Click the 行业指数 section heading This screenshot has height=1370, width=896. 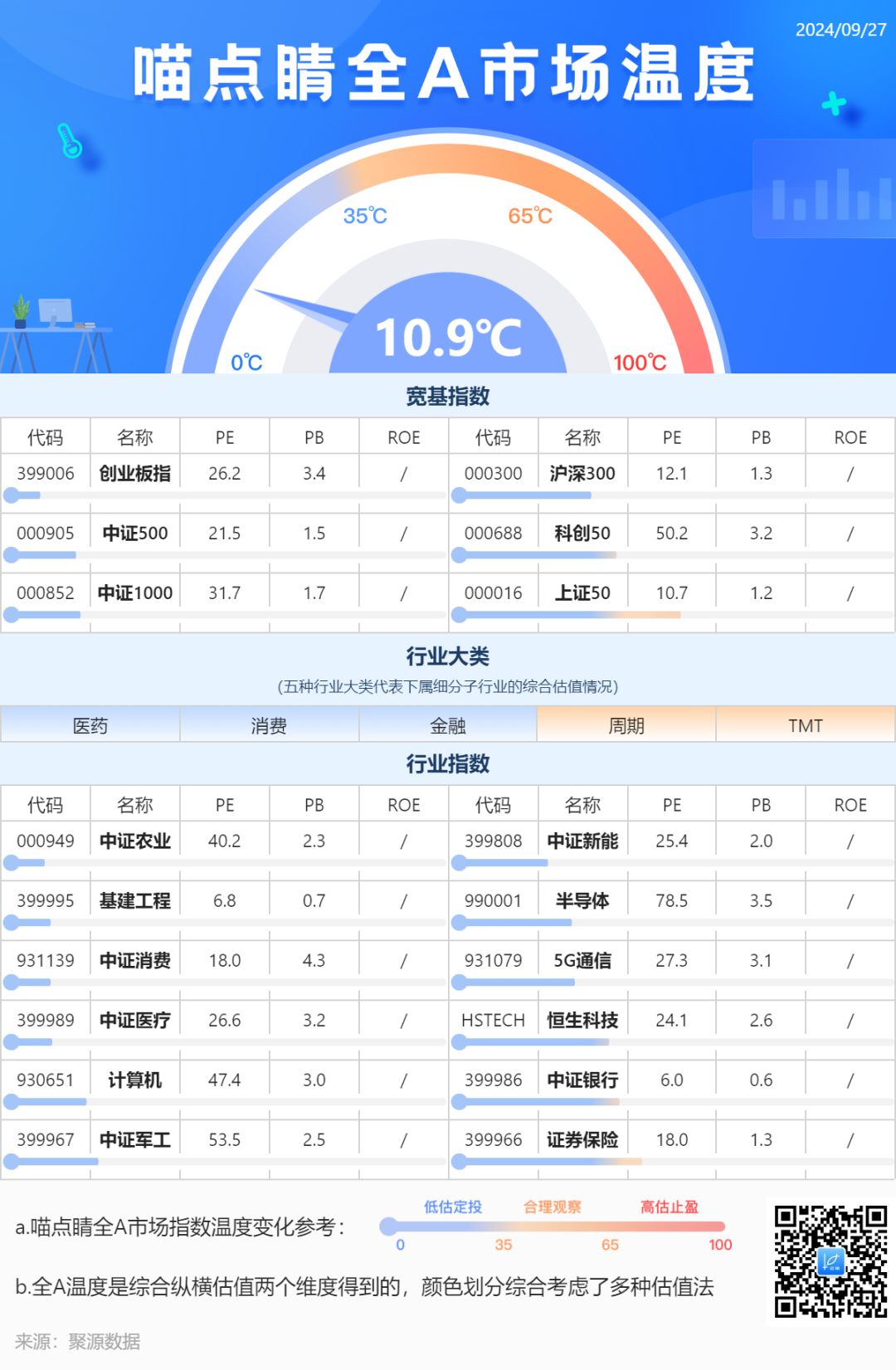448,763
